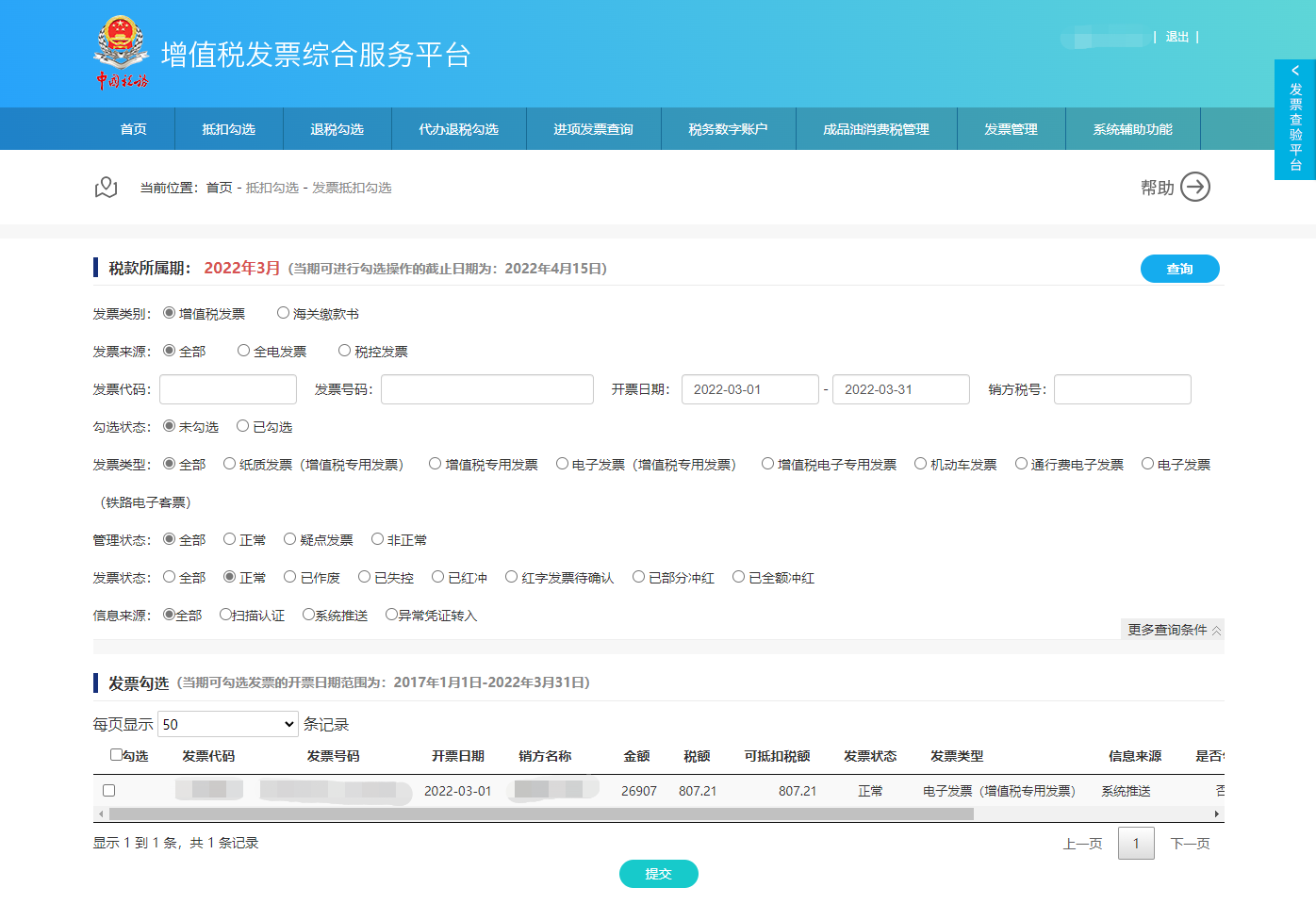Click the 退出 logout link

1177,37
